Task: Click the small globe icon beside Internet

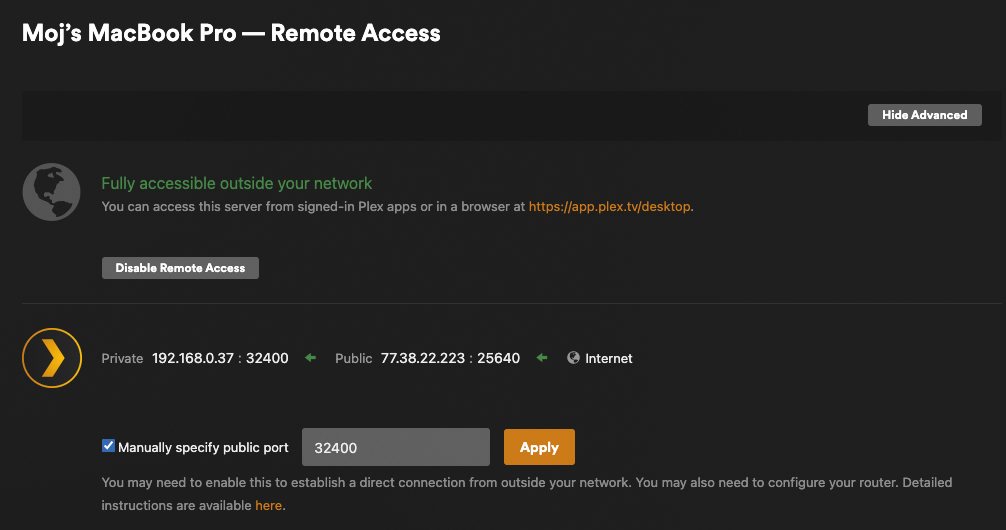Action: 574,357
